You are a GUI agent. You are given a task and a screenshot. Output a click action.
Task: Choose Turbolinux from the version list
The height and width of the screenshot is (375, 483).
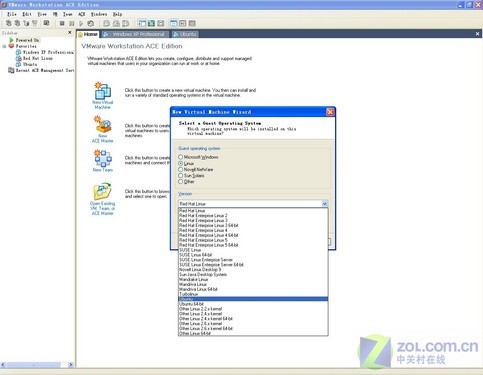[253, 294]
